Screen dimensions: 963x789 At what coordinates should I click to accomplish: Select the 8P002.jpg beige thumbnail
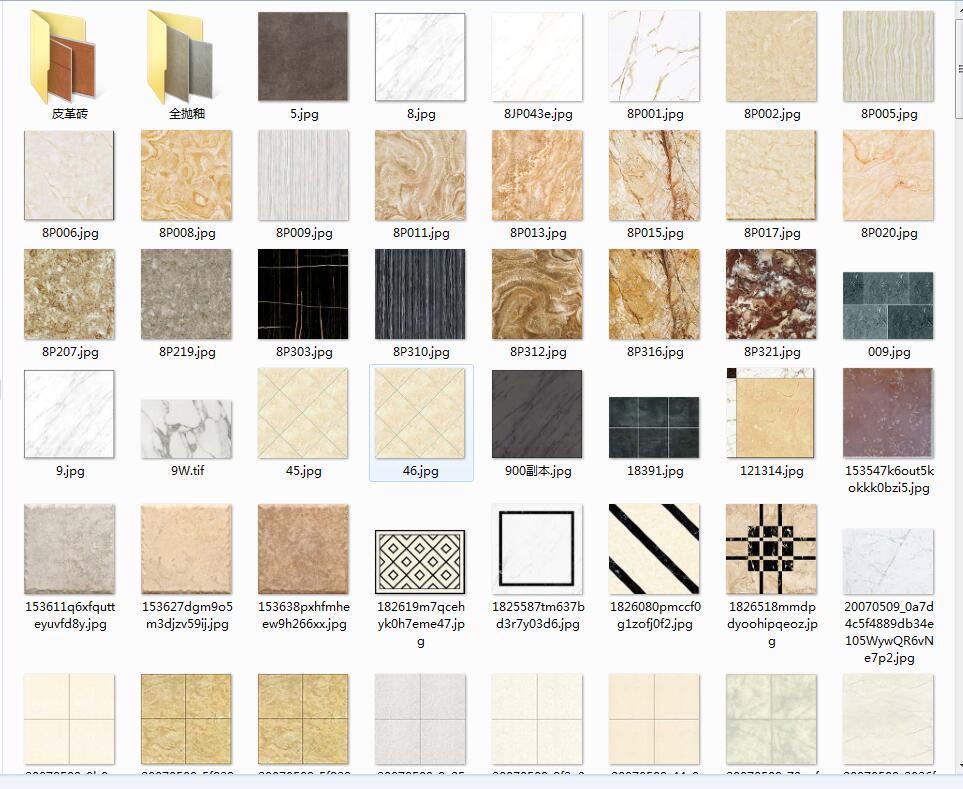[x=771, y=56]
